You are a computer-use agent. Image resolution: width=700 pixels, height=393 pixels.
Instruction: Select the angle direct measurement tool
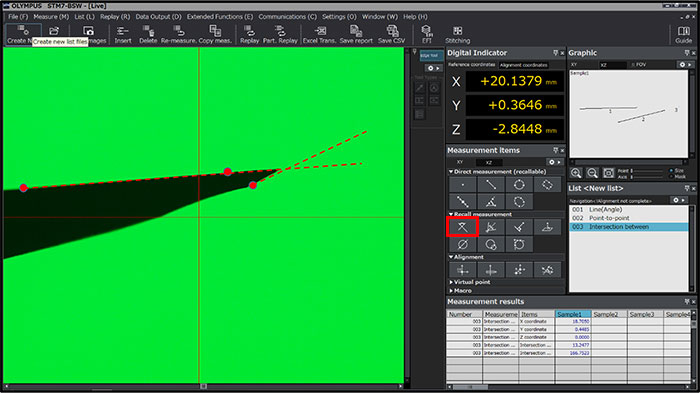point(491,201)
